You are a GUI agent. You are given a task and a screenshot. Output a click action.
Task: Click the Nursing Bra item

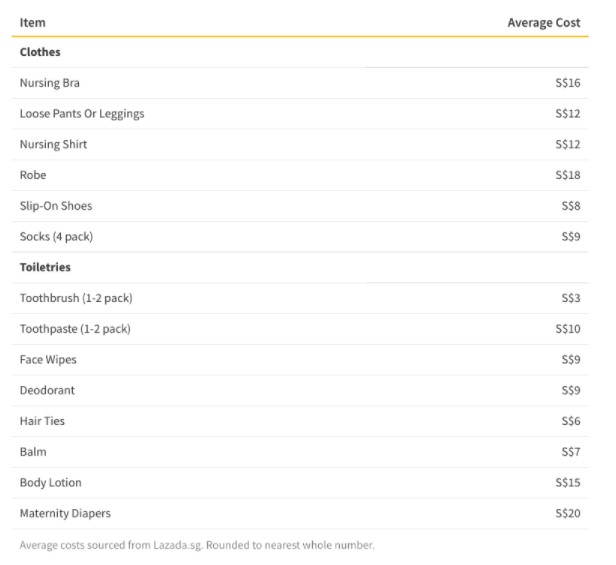[50, 83]
